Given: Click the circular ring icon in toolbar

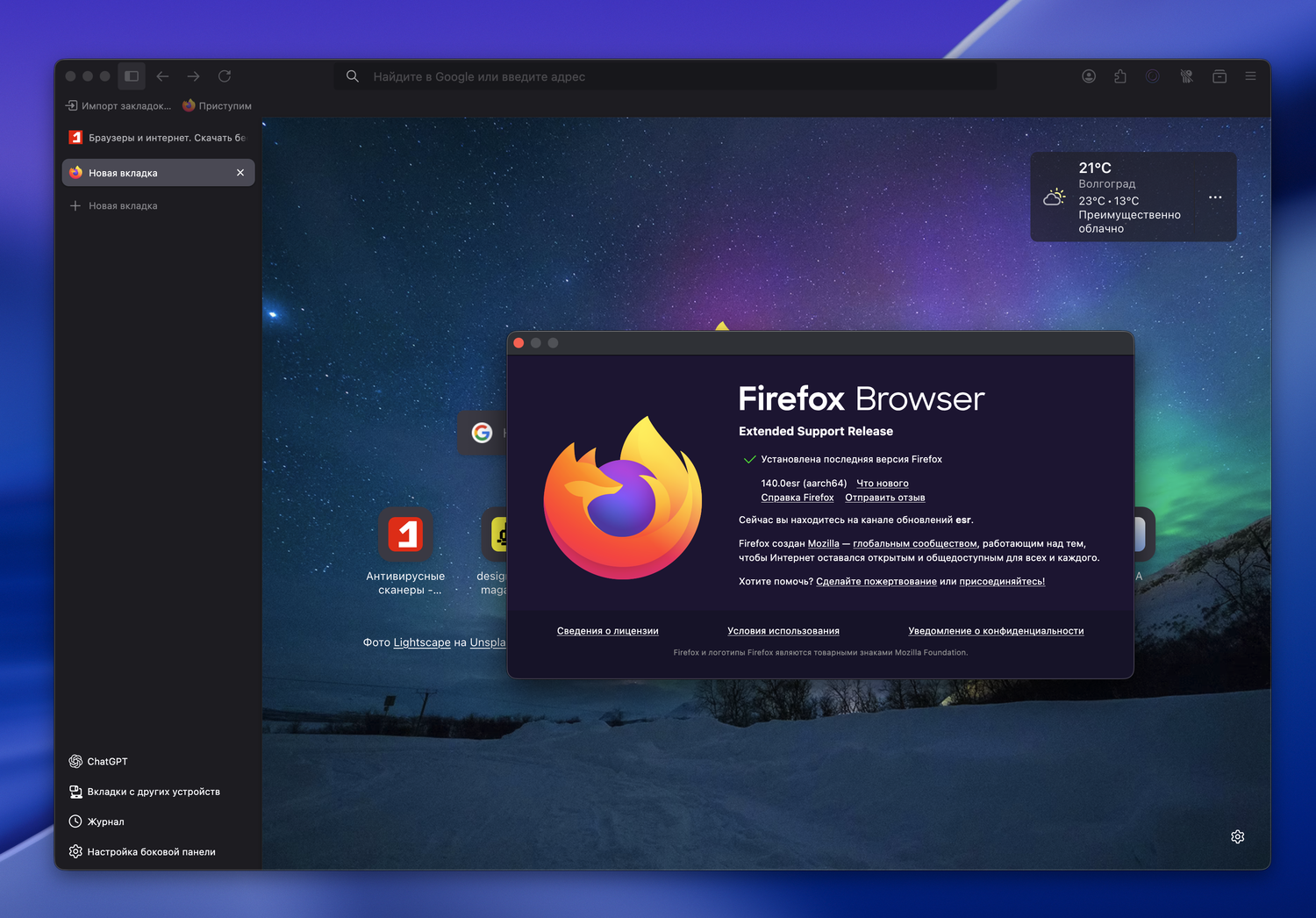Looking at the screenshot, I should pos(1153,76).
